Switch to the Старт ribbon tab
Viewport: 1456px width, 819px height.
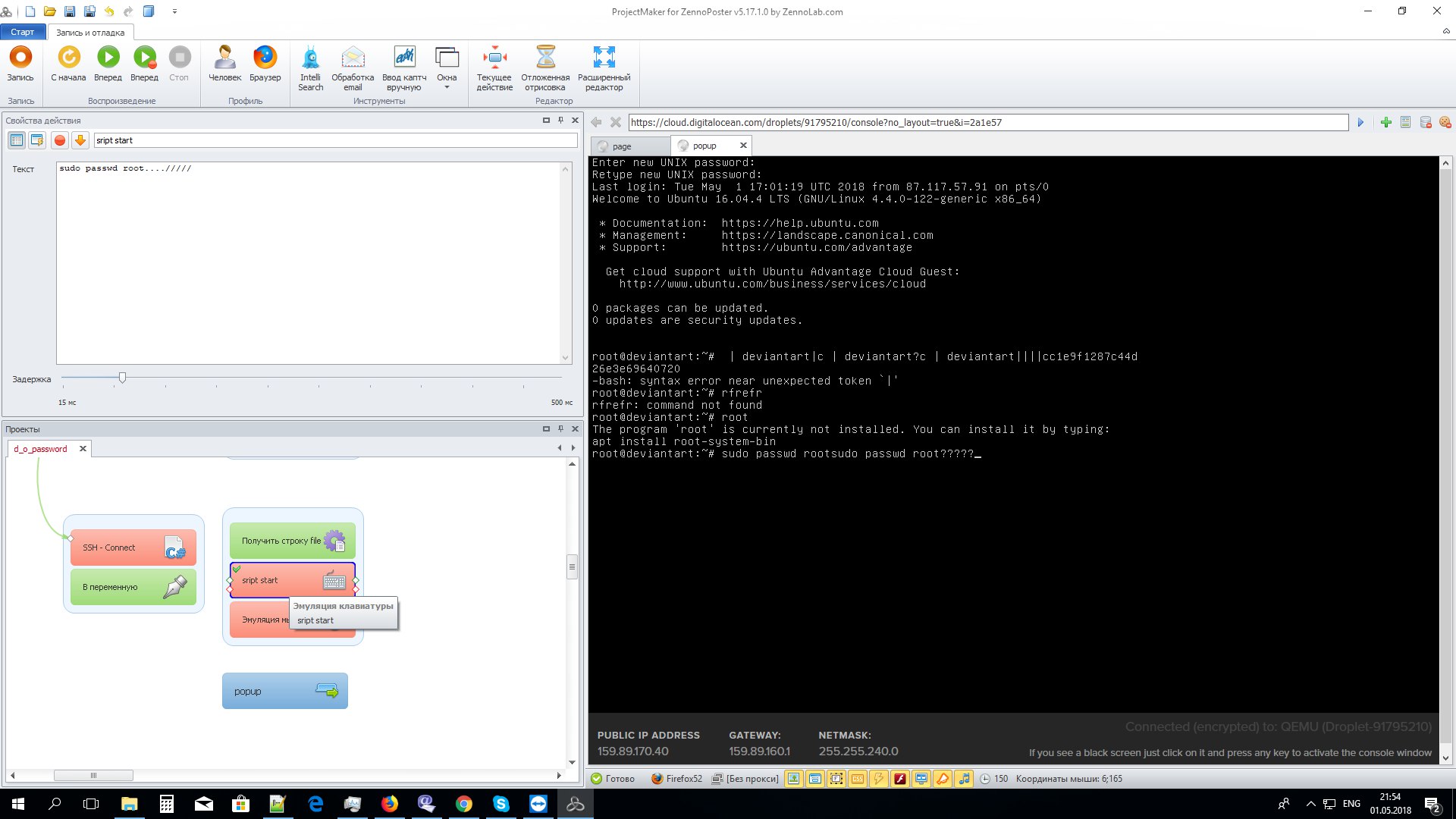pos(23,32)
